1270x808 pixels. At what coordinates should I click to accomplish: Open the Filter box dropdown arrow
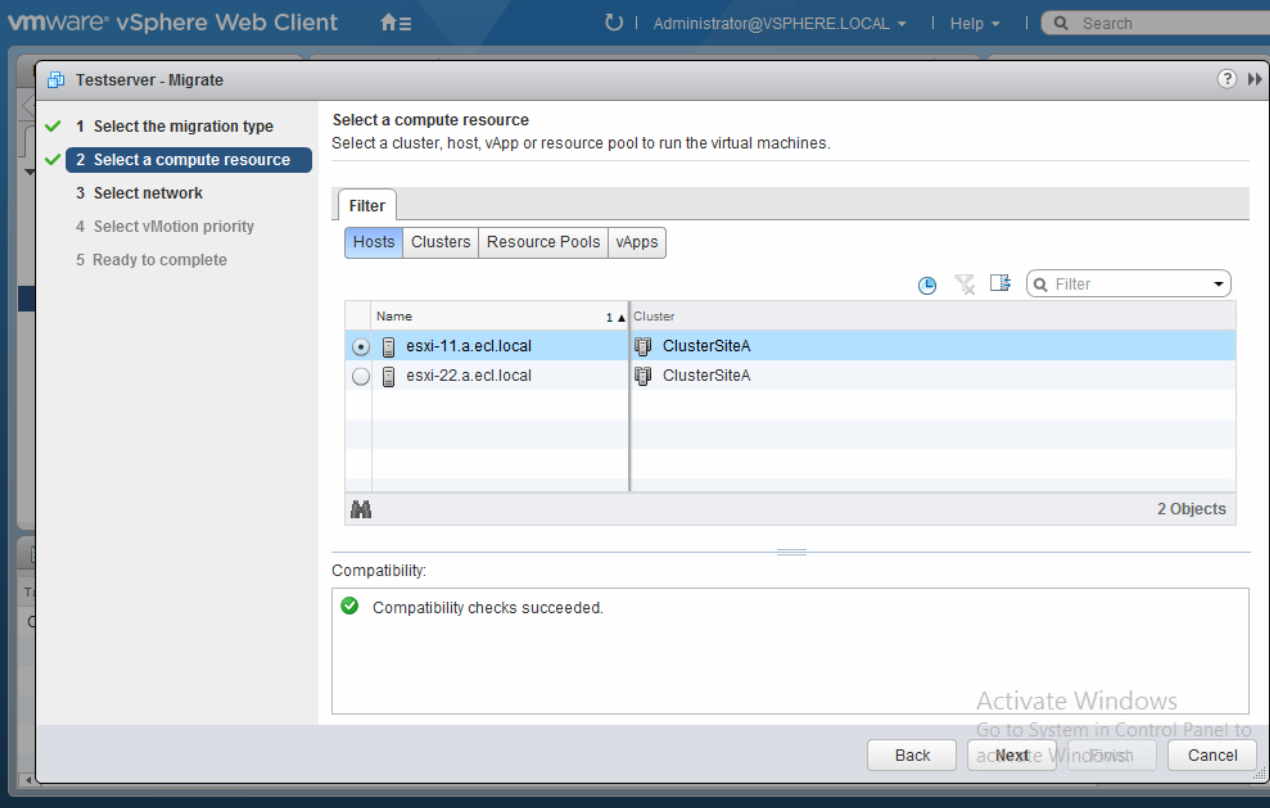pos(1218,285)
